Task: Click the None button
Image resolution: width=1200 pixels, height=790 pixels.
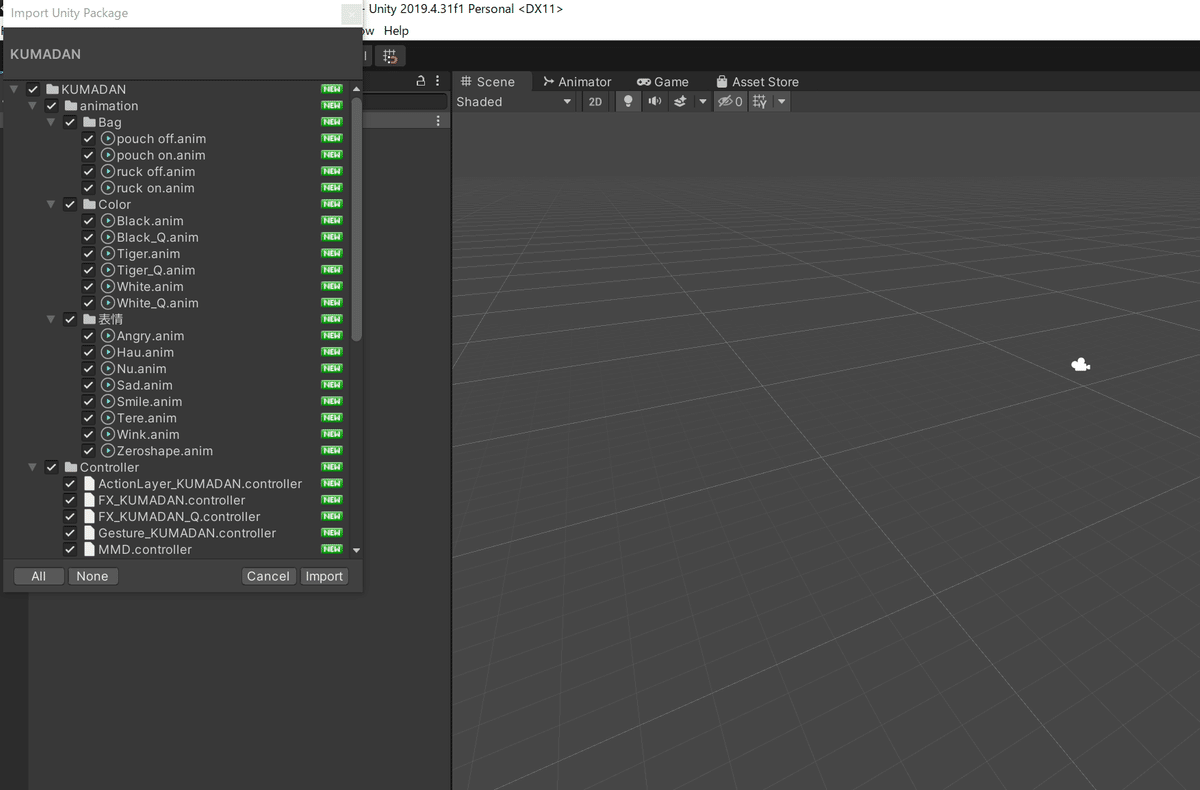Action: (92, 576)
